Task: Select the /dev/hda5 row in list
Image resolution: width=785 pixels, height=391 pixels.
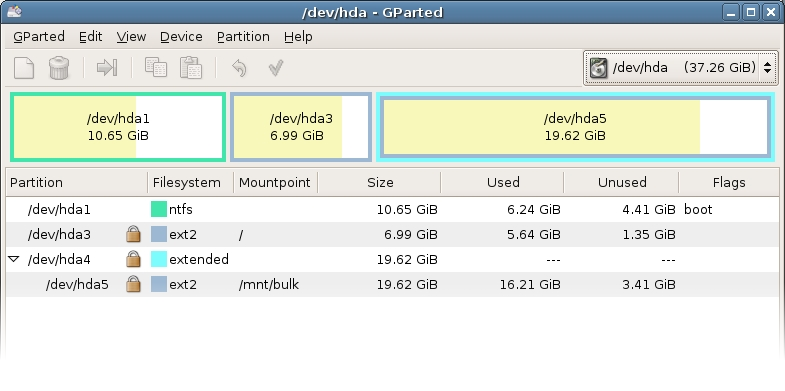Action: 392,284
